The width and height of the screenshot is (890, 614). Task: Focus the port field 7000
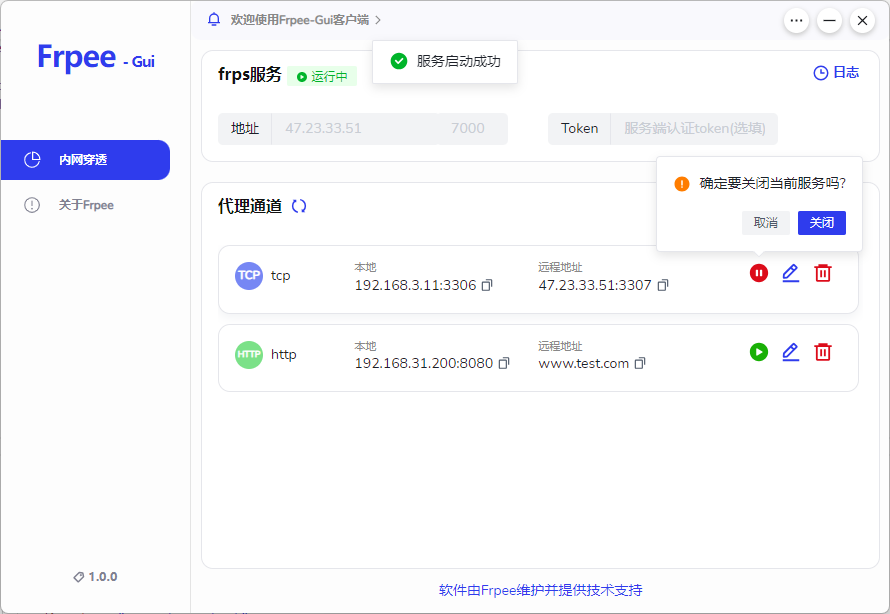472,129
